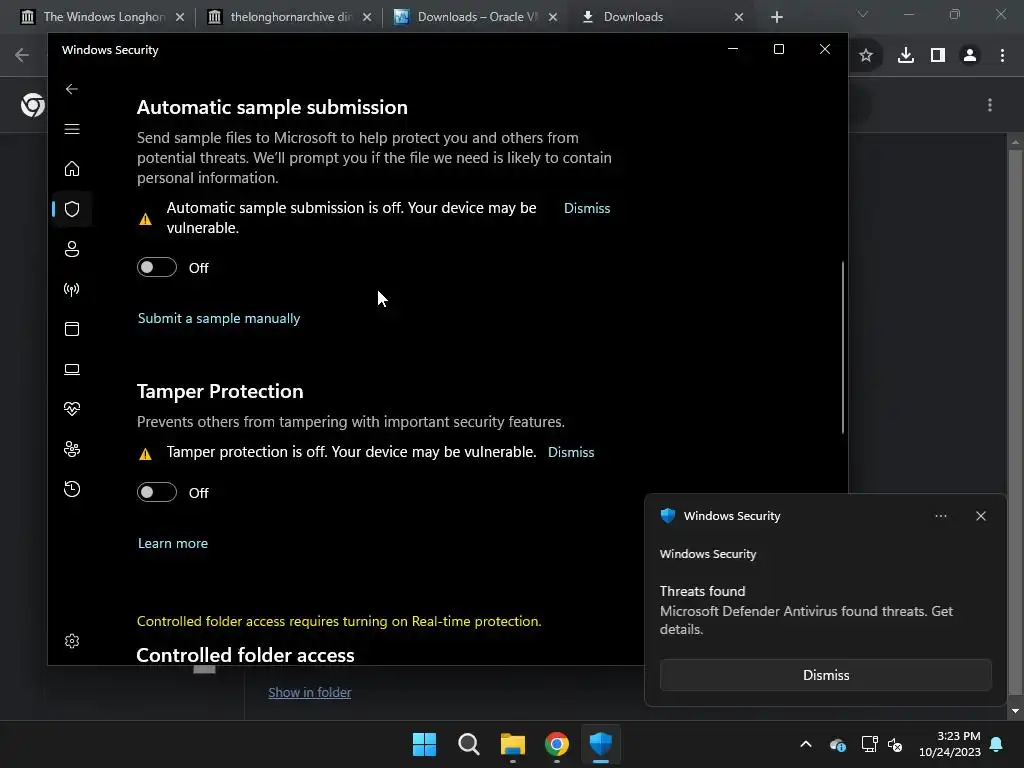Open the Home page icon
This screenshot has width=1024, height=768.
72,169
